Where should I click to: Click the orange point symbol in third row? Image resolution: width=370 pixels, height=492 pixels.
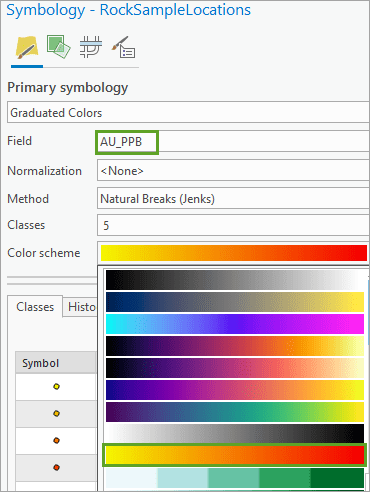pyautogui.click(x=56, y=440)
